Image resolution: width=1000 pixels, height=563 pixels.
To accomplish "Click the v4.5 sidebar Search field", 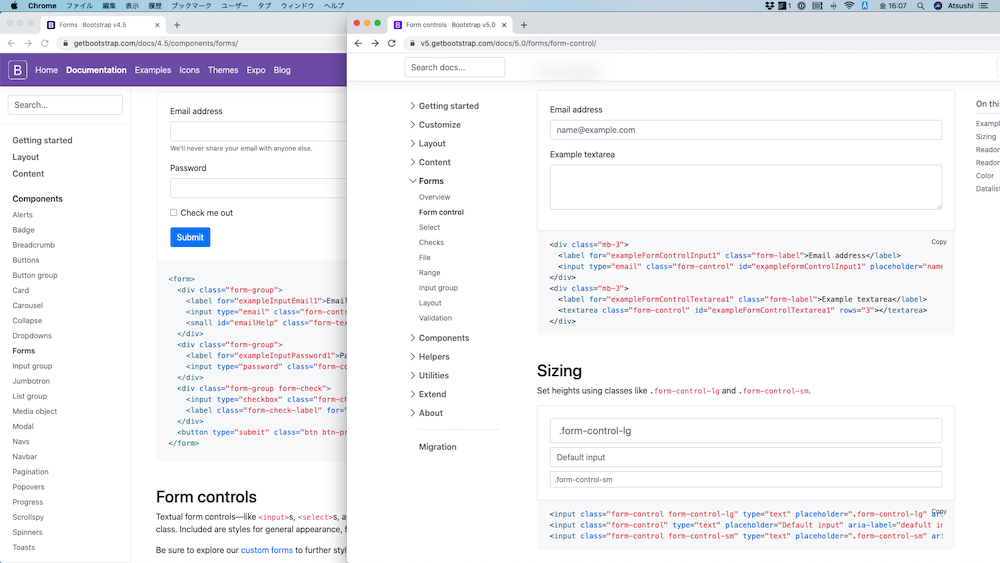I will coord(65,105).
